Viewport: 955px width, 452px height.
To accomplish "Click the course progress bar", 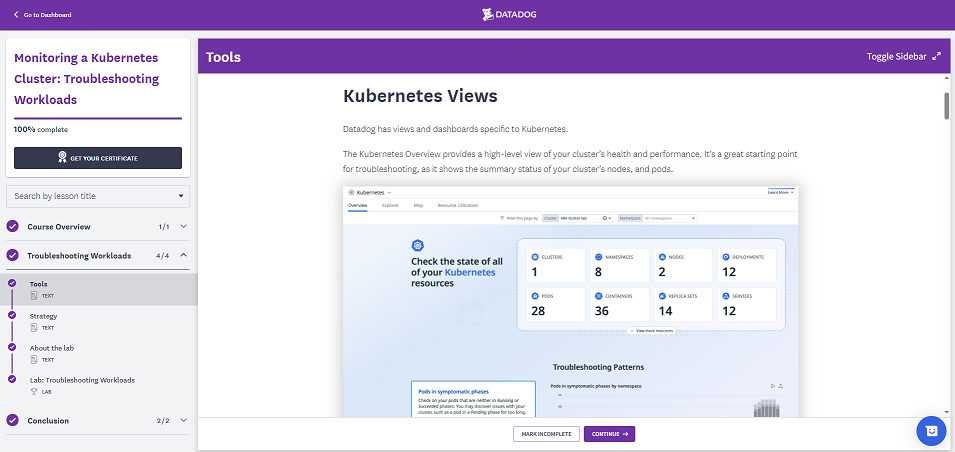I will 97,118.
